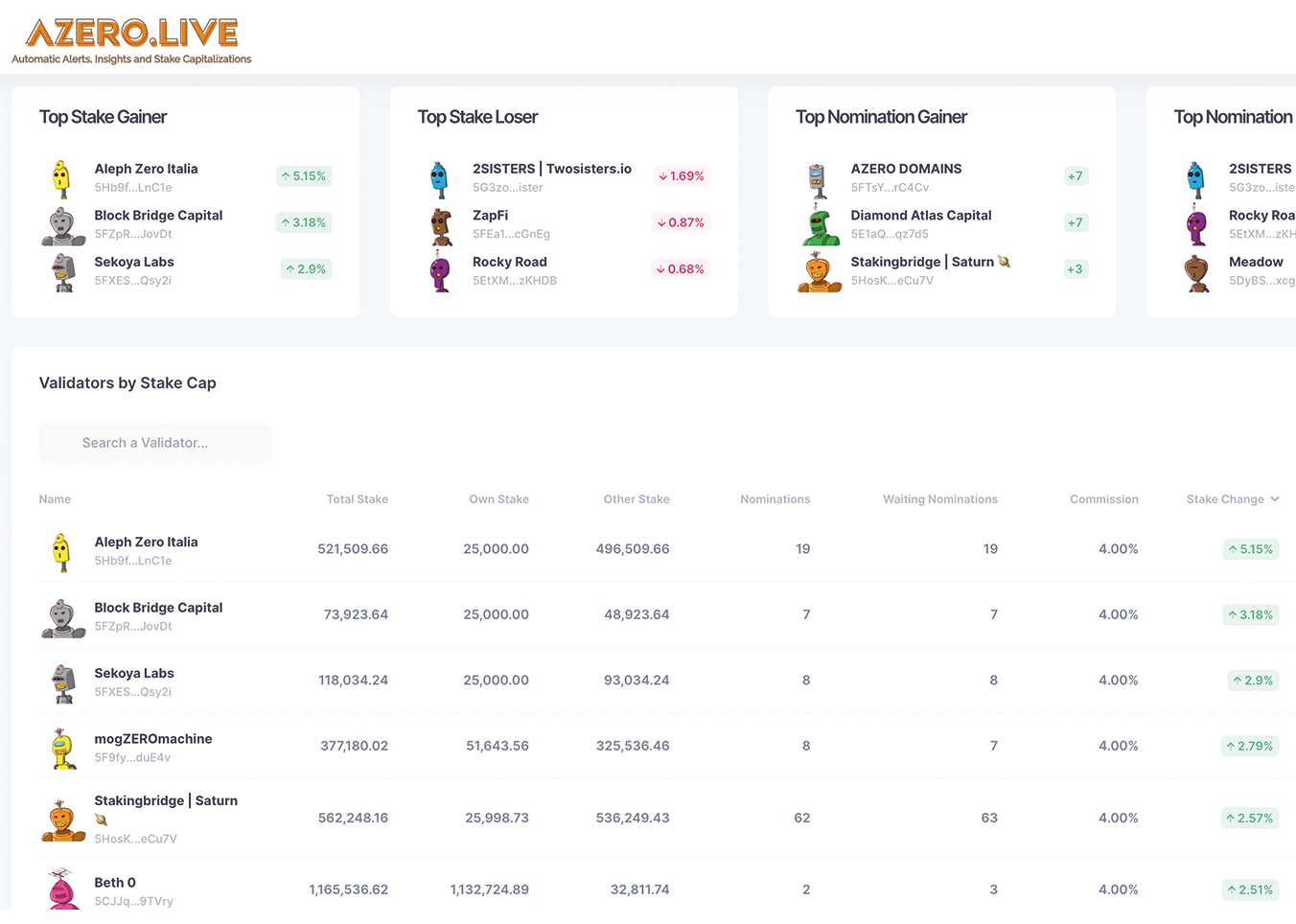Focus the Search a Validator field

tap(155, 443)
